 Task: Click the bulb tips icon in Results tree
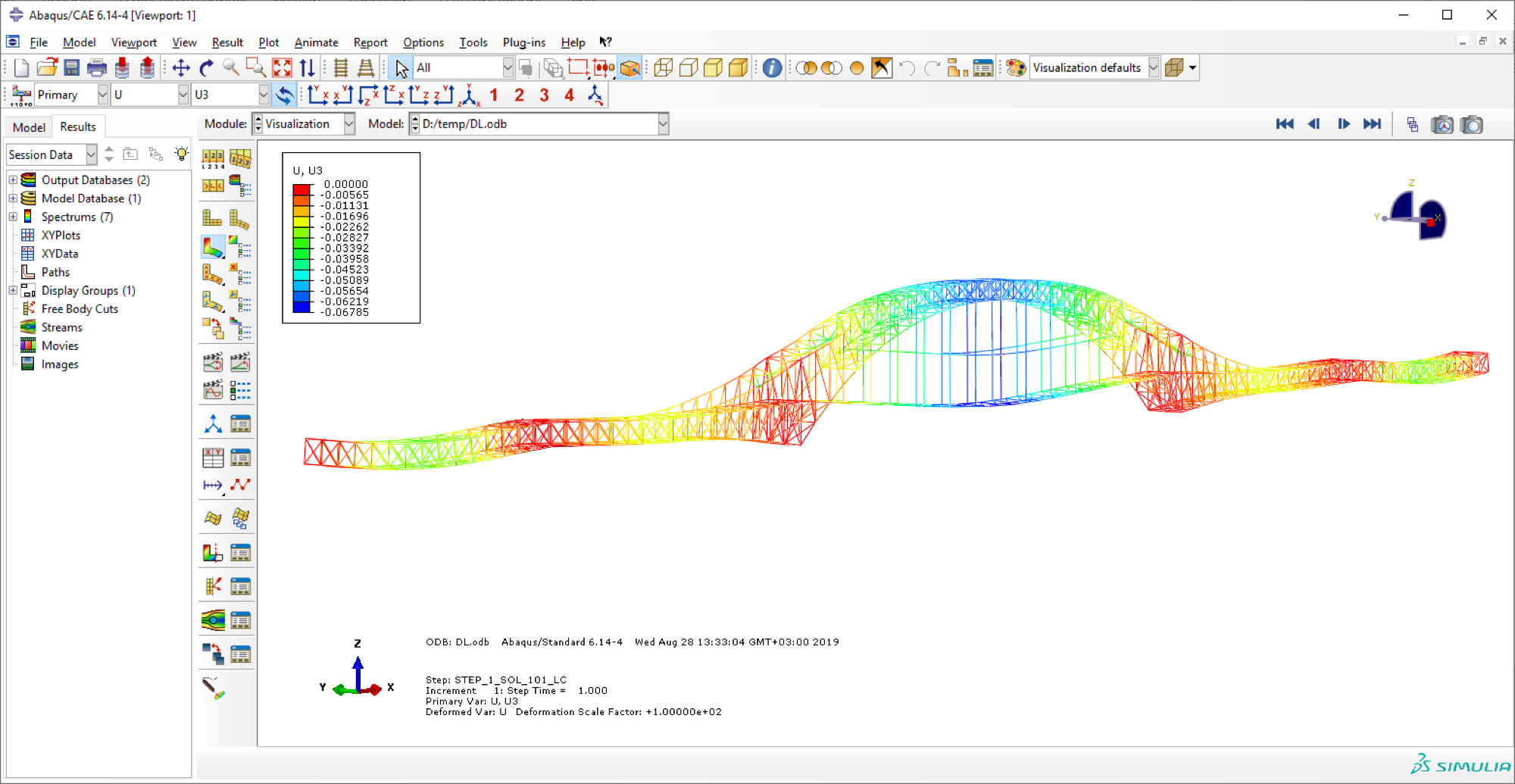tap(181, 154)
